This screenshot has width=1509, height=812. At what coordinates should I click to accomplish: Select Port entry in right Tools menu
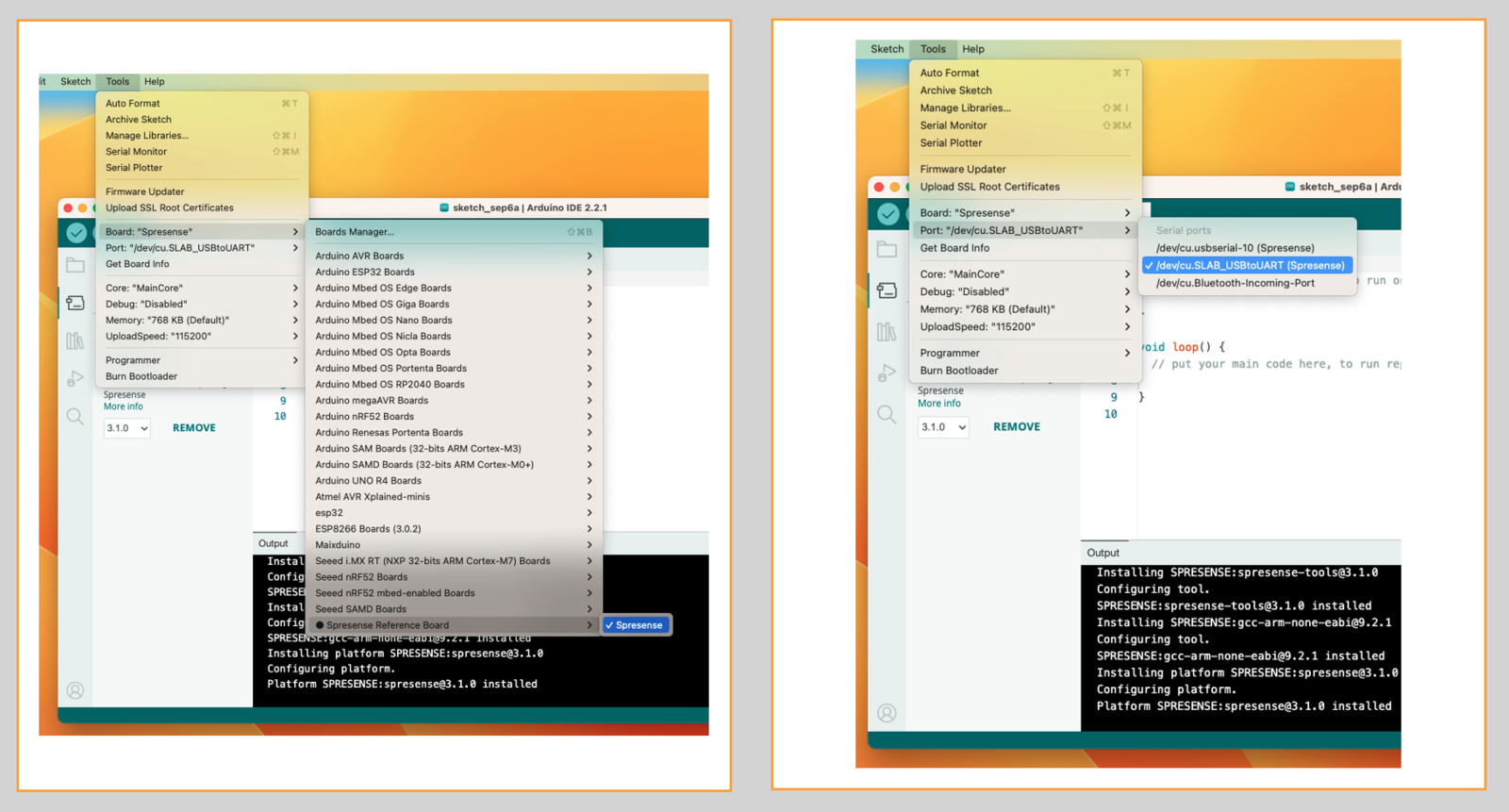[1025, 230]
